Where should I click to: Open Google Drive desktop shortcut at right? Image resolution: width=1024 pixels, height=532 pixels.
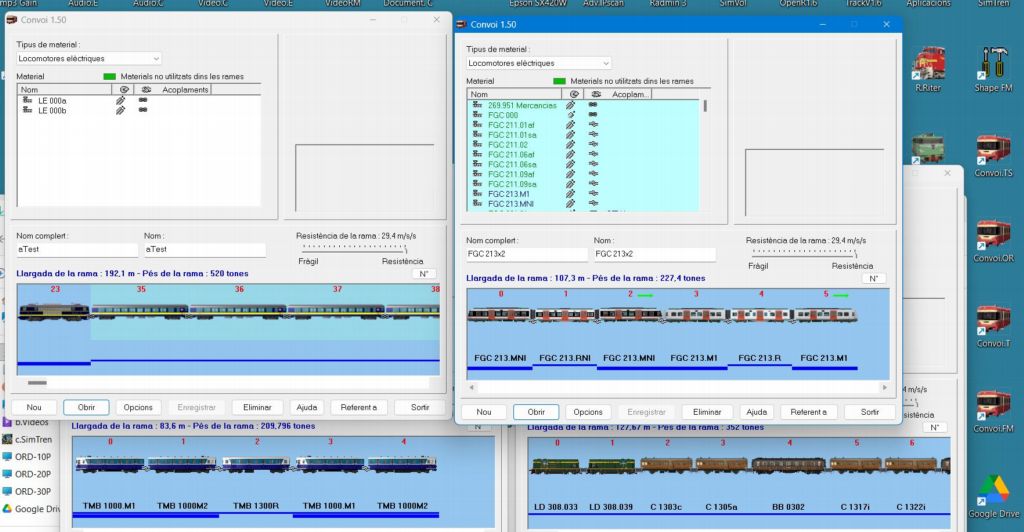(993, 496)
